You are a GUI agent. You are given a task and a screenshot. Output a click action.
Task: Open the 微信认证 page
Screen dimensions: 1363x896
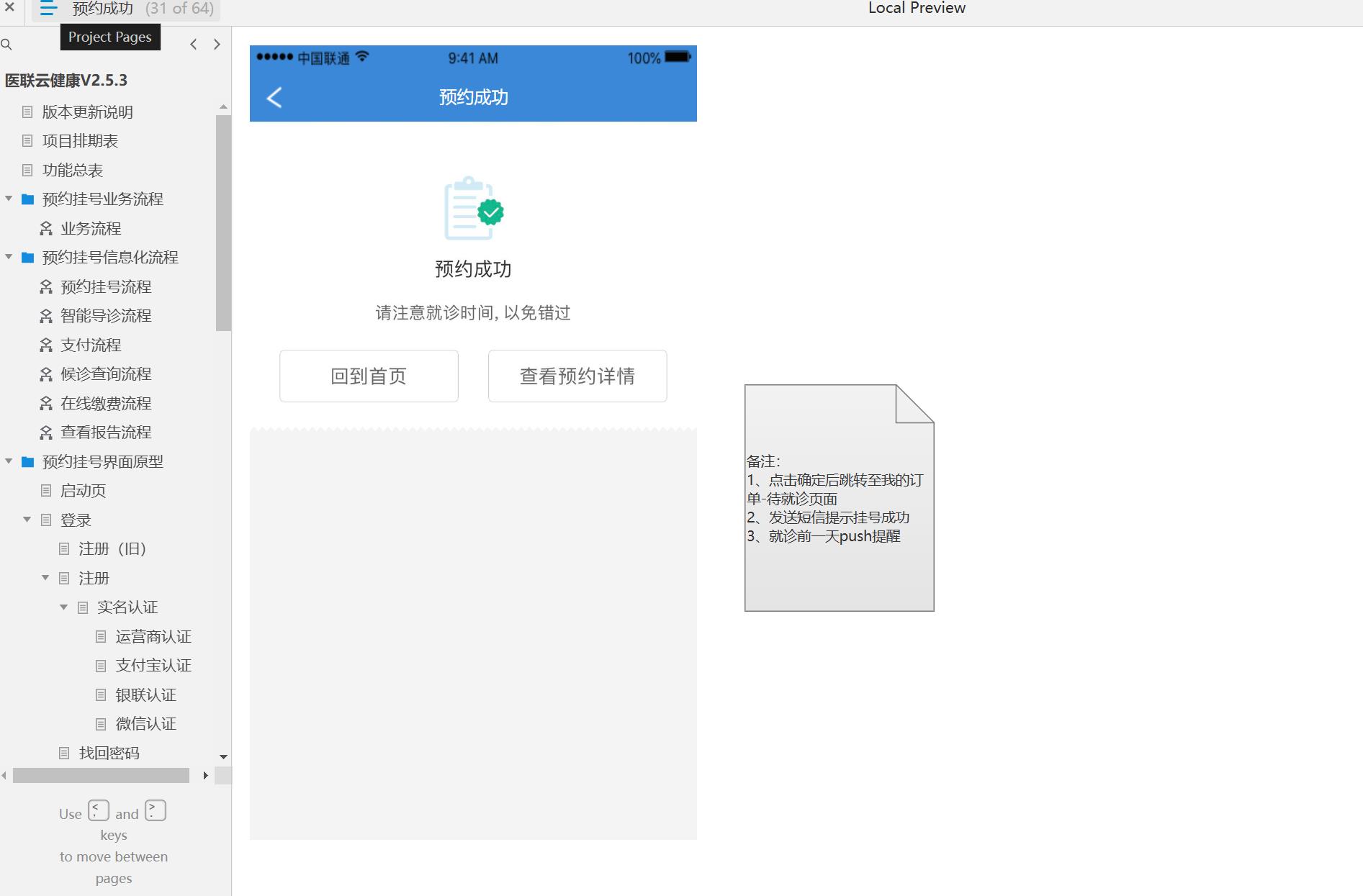(146, 724)
